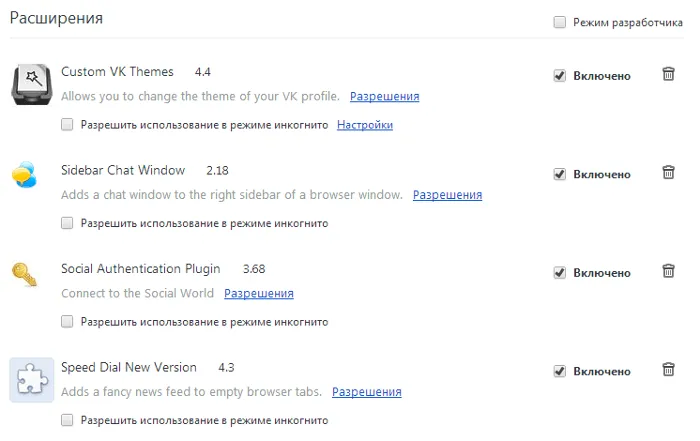Click the Speed Dial puzzle piece icon
This screenshot has width=700, height=441.
click(32, 380)
